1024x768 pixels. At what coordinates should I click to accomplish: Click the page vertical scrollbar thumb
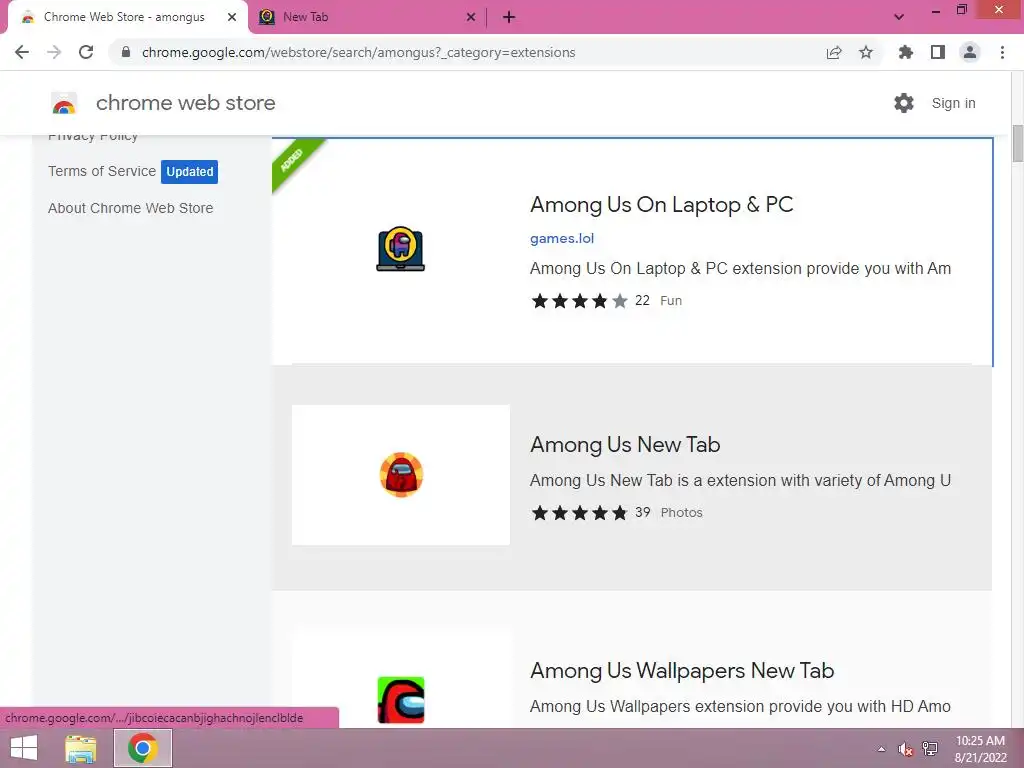click(x=1017, y=143)
